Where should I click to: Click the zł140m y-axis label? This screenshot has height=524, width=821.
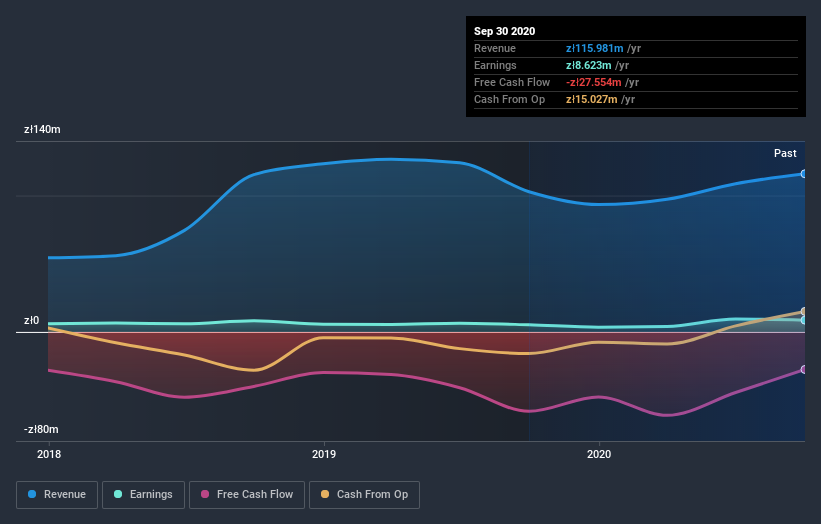(x=42, y=129)
